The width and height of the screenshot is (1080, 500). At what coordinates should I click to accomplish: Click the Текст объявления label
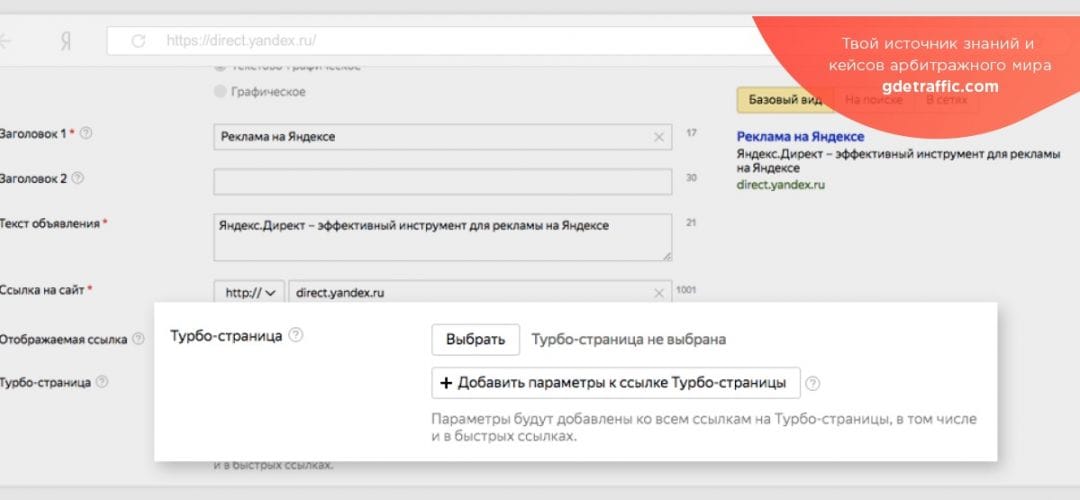pos(50,224)
